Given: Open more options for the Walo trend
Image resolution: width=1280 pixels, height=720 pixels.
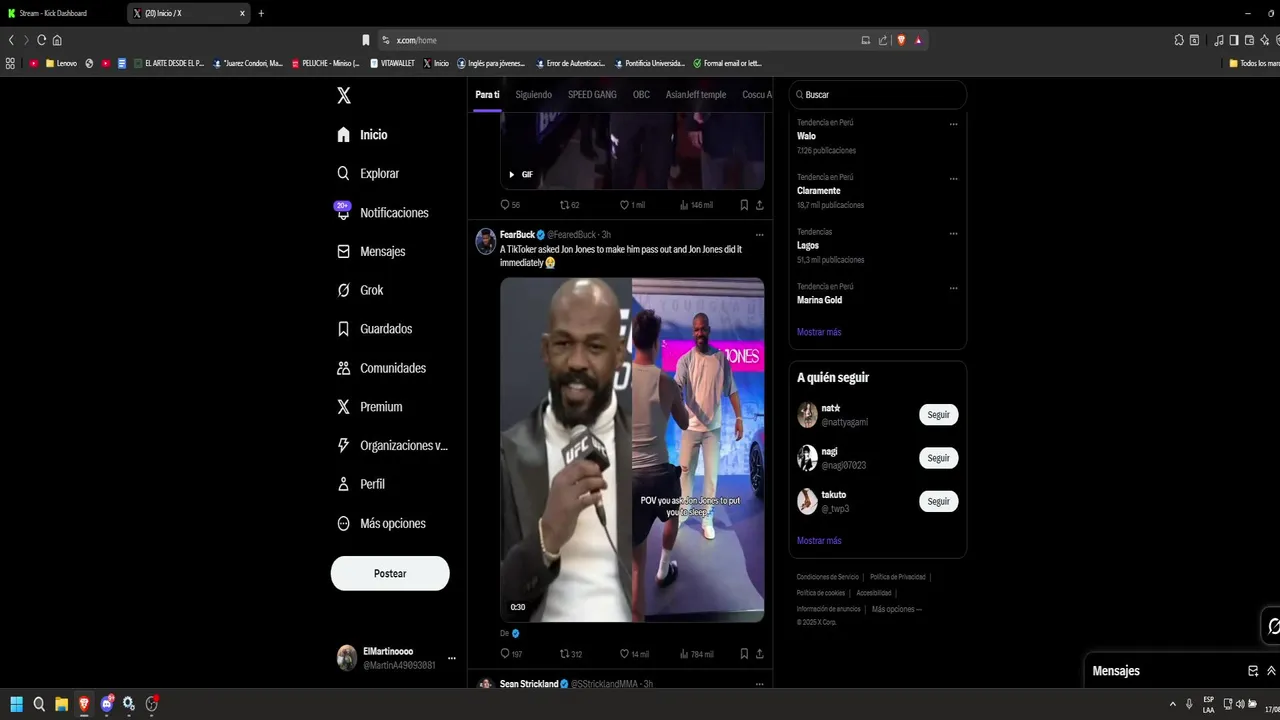Looking at the screenshot, I should (x=953, y=124).
